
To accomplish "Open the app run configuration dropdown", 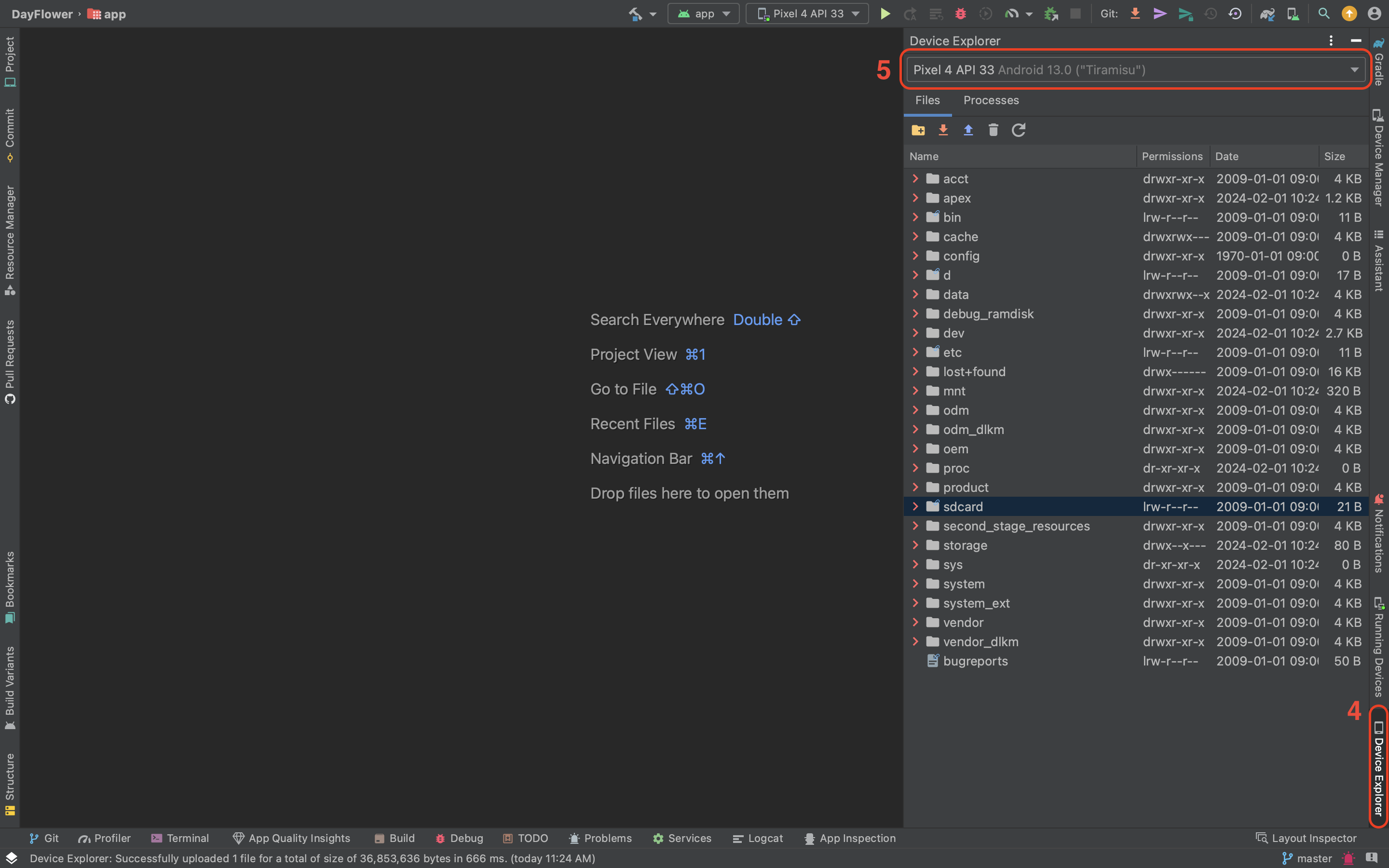I will pos(704,14).
